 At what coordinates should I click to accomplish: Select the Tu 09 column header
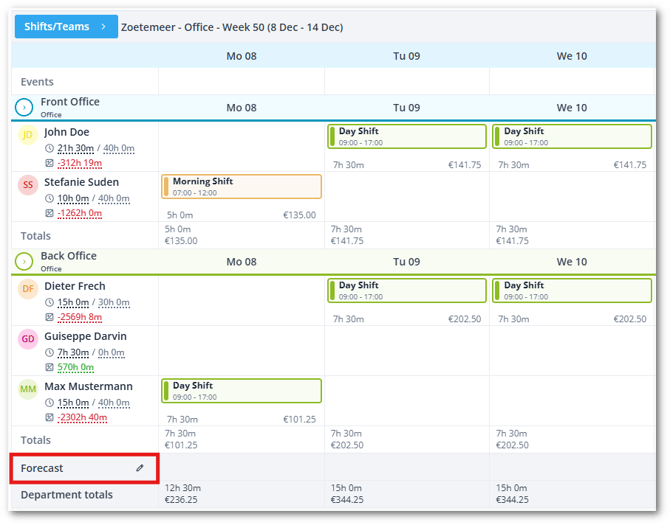[x=407, y=56]
